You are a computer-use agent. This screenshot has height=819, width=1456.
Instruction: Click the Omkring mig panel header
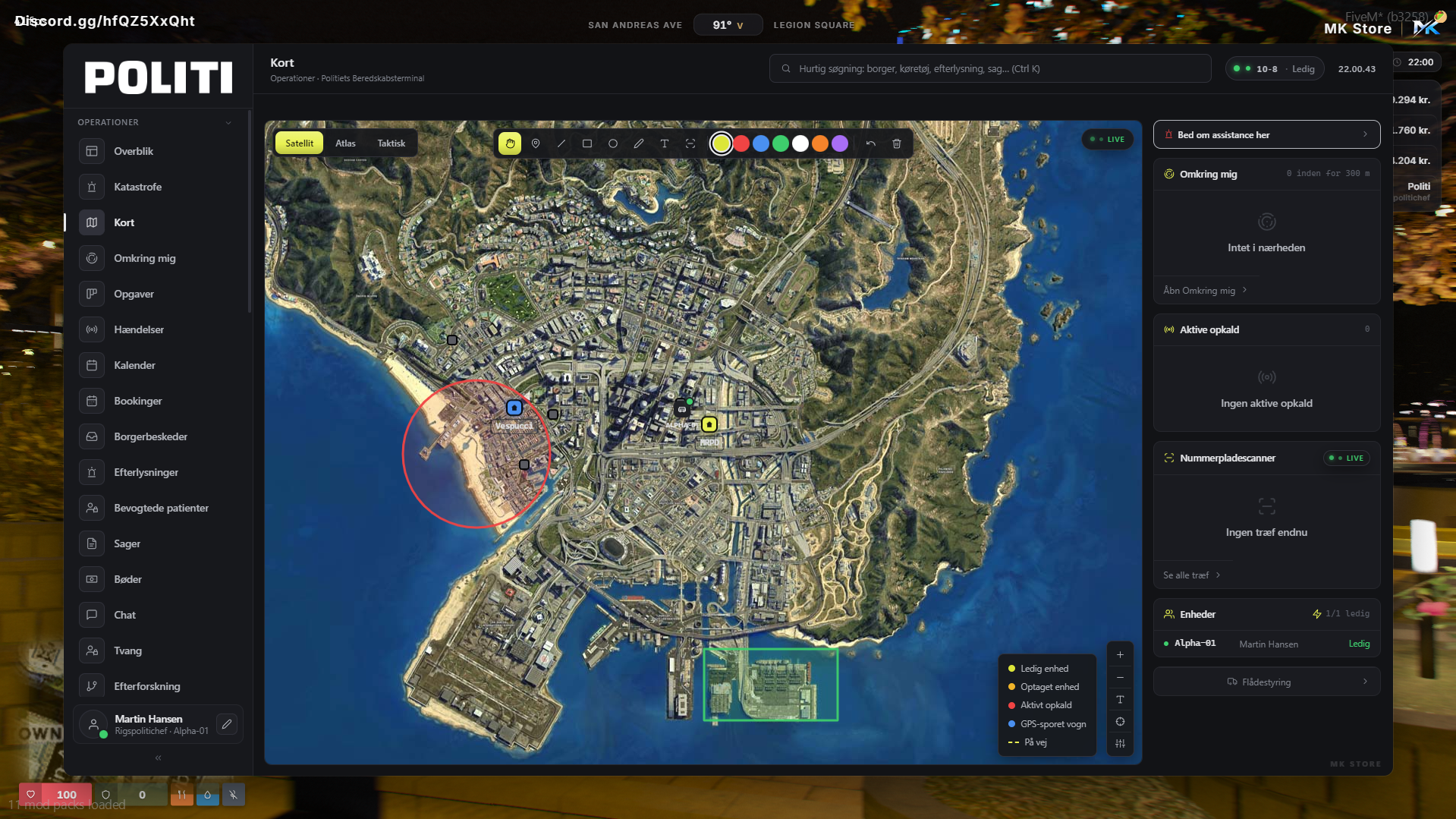tap(1266, 174)
